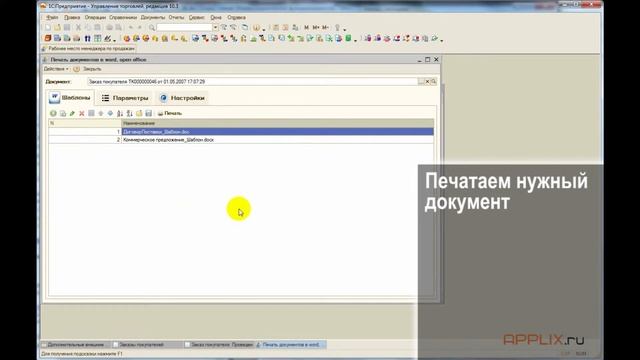This screenshot has width=640, height=360.
Task: Open the Документы menu
Action: click(x=153, y=18)
